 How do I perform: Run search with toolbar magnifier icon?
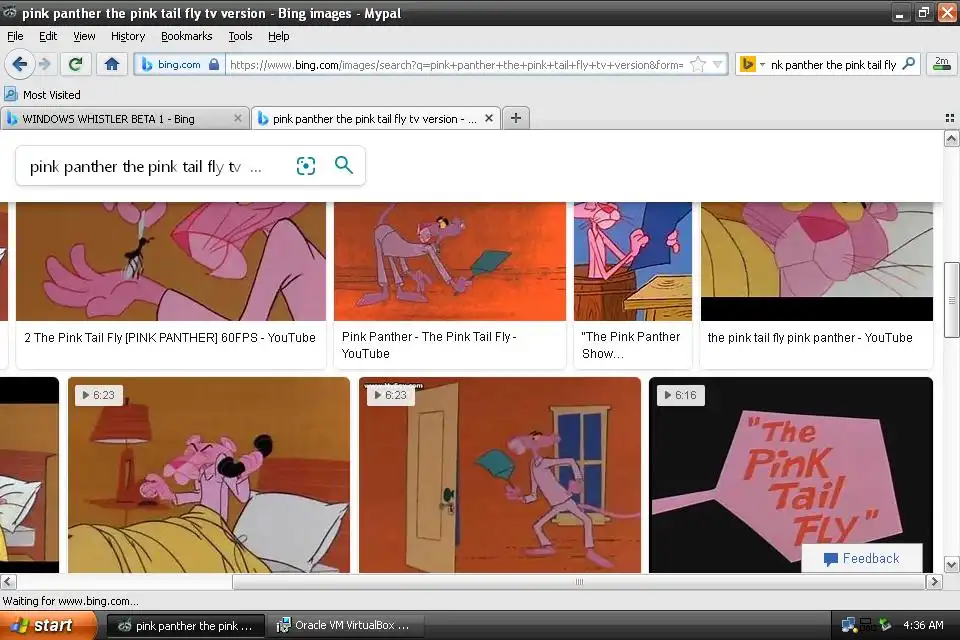point(909,64)
